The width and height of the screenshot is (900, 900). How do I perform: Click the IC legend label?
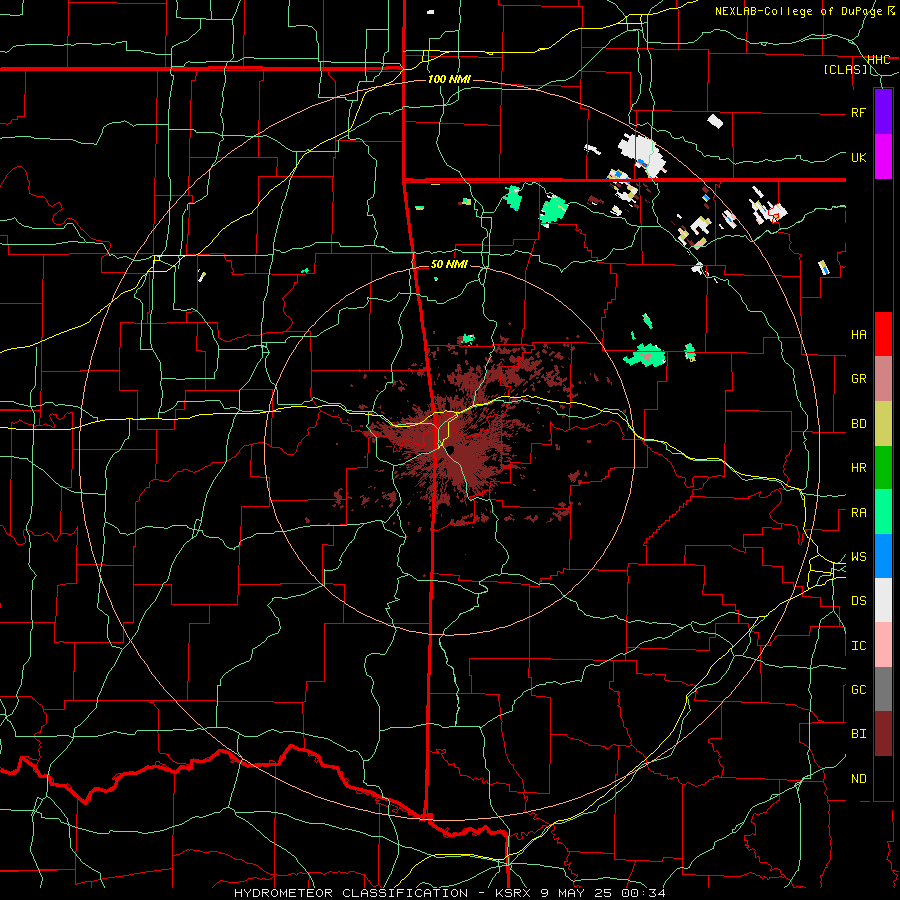(x=859, y=646)
